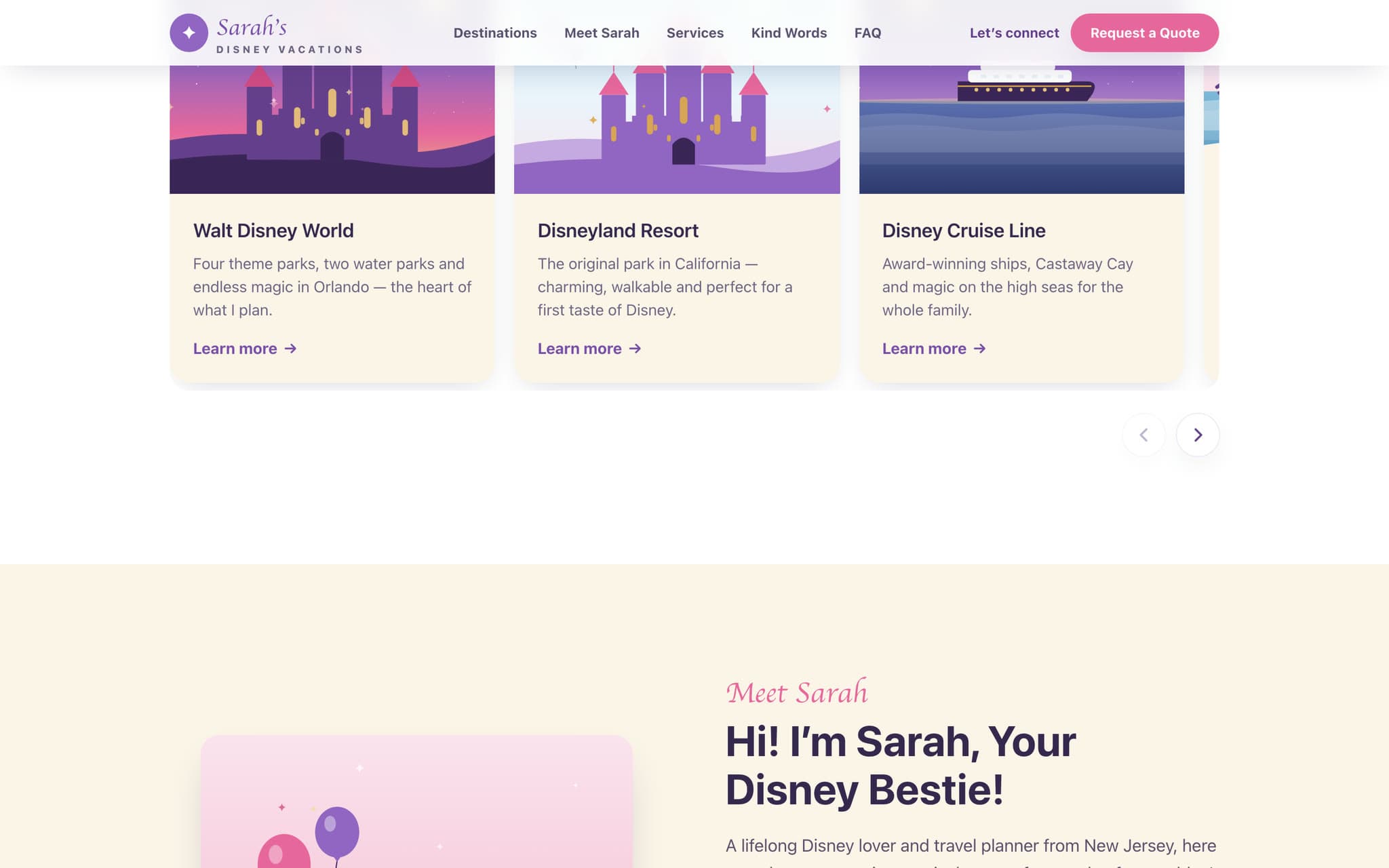Click the 'The original park in California' description
The image size is (1389, 868).
click(x=665, y=287)
